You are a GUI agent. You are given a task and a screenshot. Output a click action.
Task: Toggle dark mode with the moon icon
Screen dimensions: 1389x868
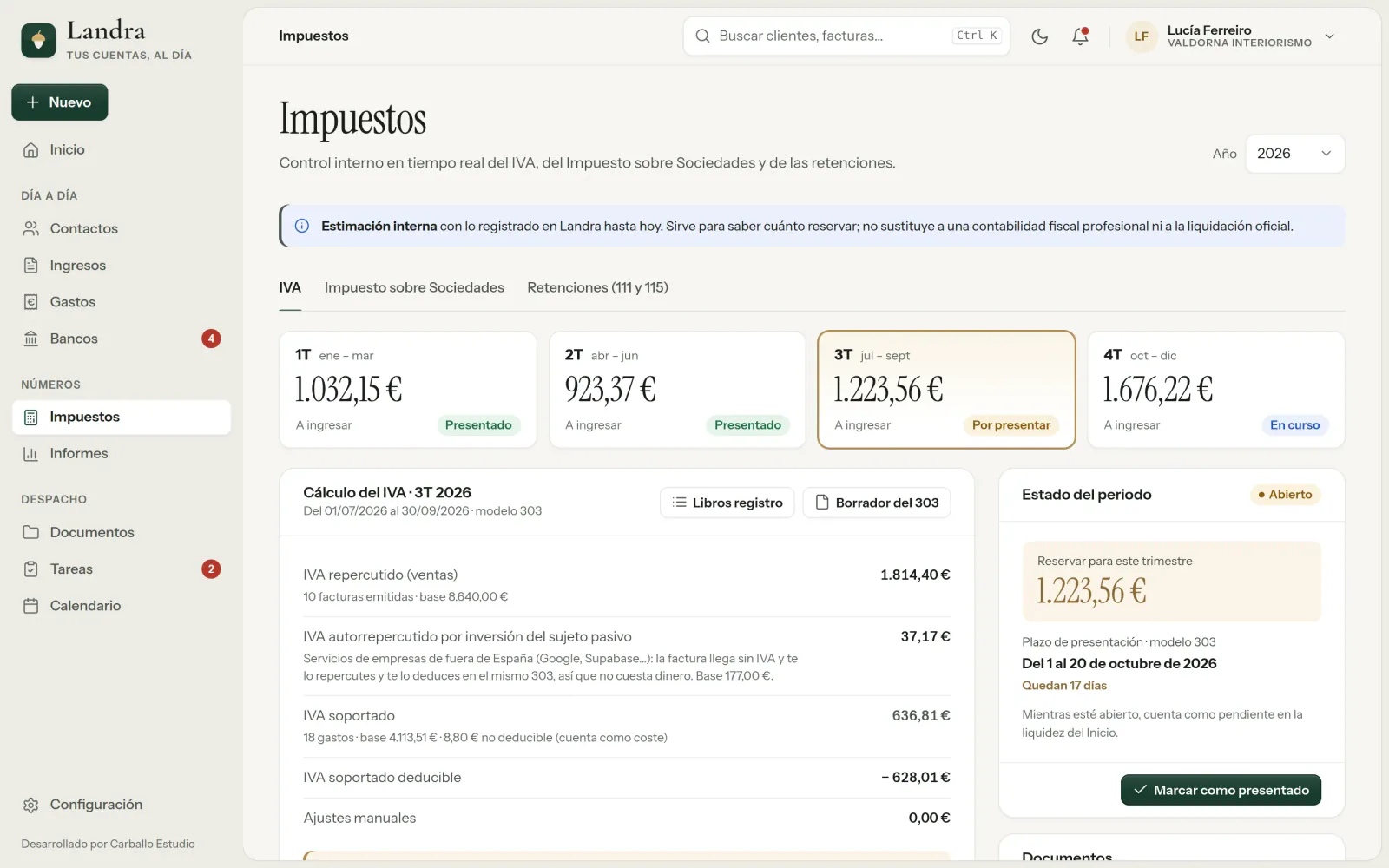(x=1039, y=36)
